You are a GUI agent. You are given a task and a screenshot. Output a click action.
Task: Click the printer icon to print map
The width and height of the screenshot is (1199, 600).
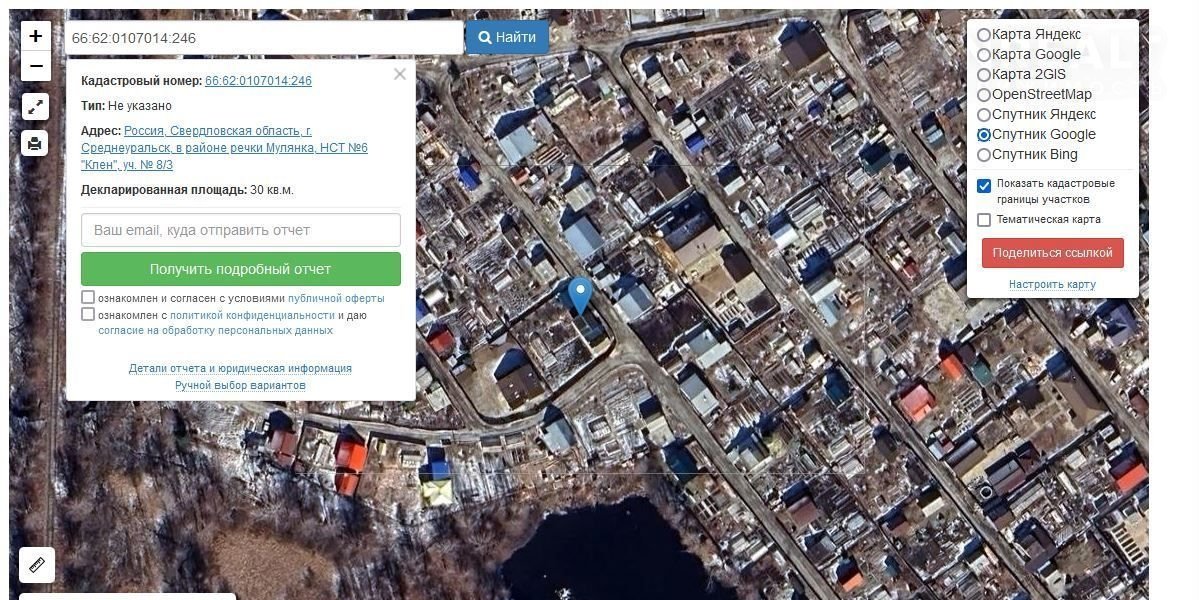click(x=35, y=143)
